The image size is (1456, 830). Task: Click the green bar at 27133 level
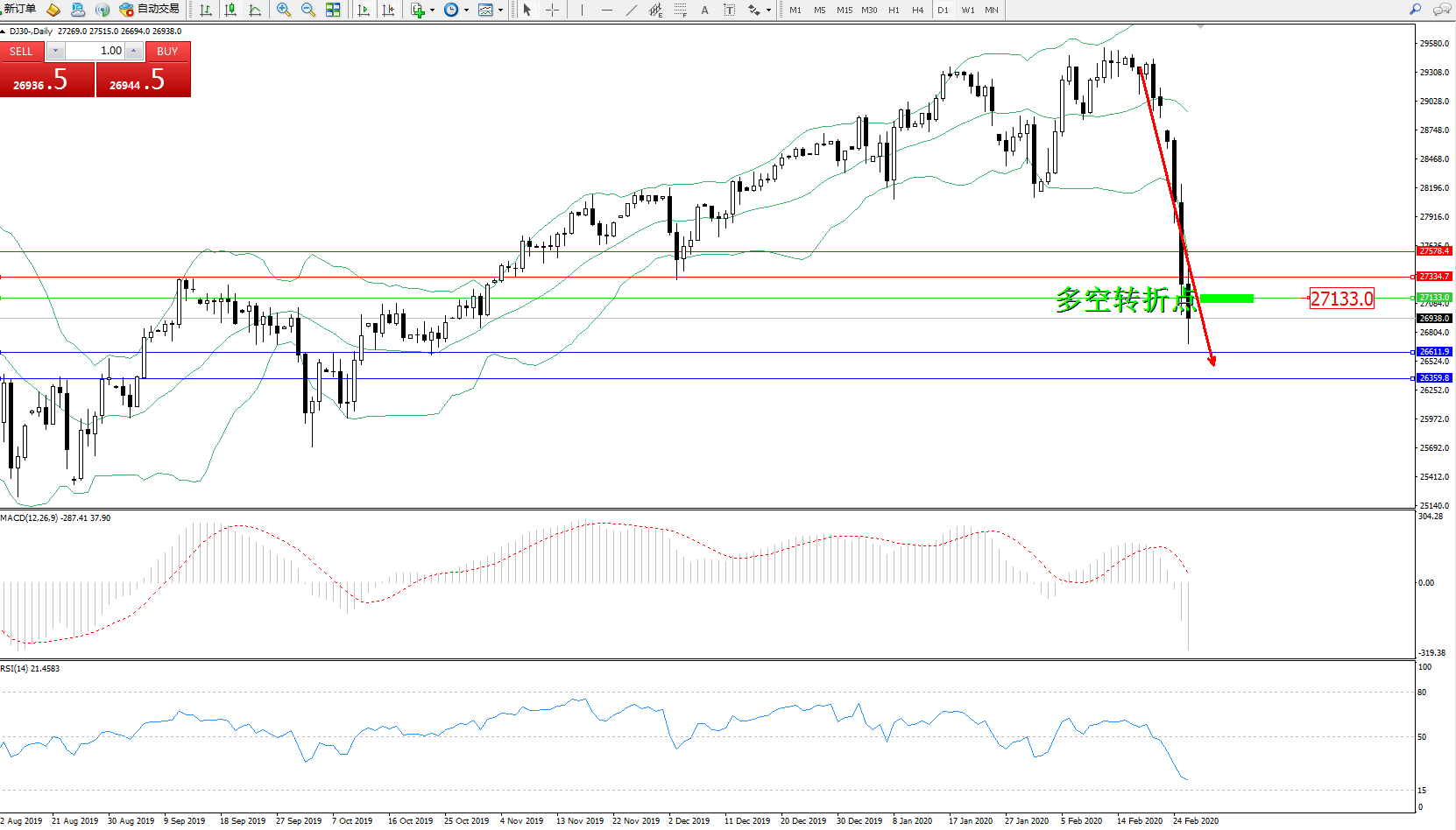(x=1226, y=299)
